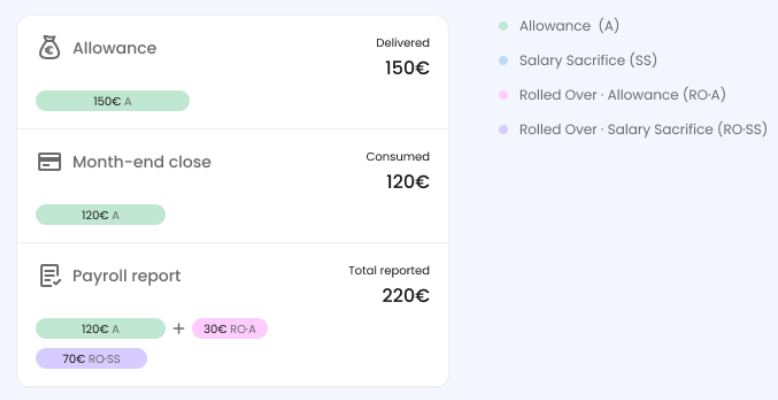
Task: Open the Month-end close section title
Action: point(141,162)
